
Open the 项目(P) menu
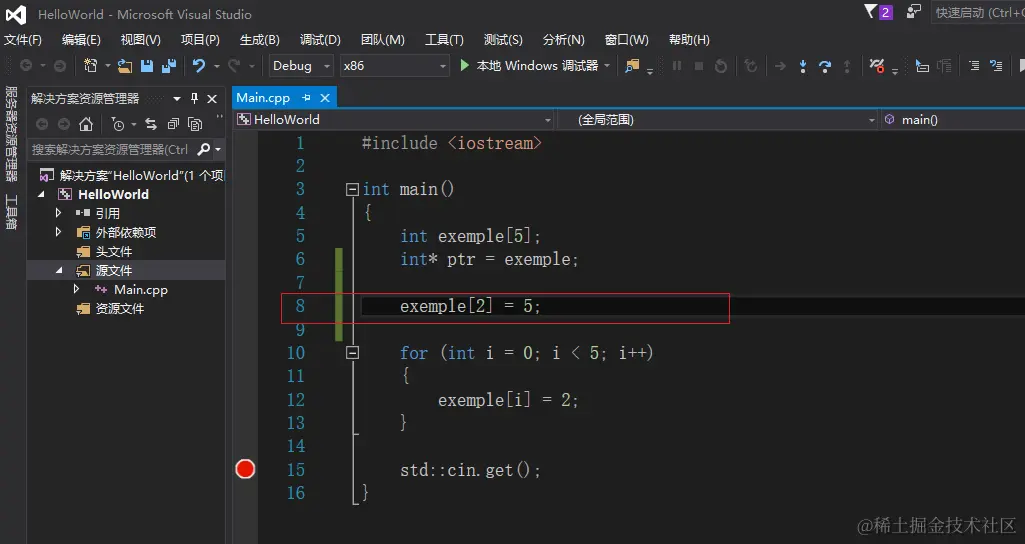tap(200, 40)
